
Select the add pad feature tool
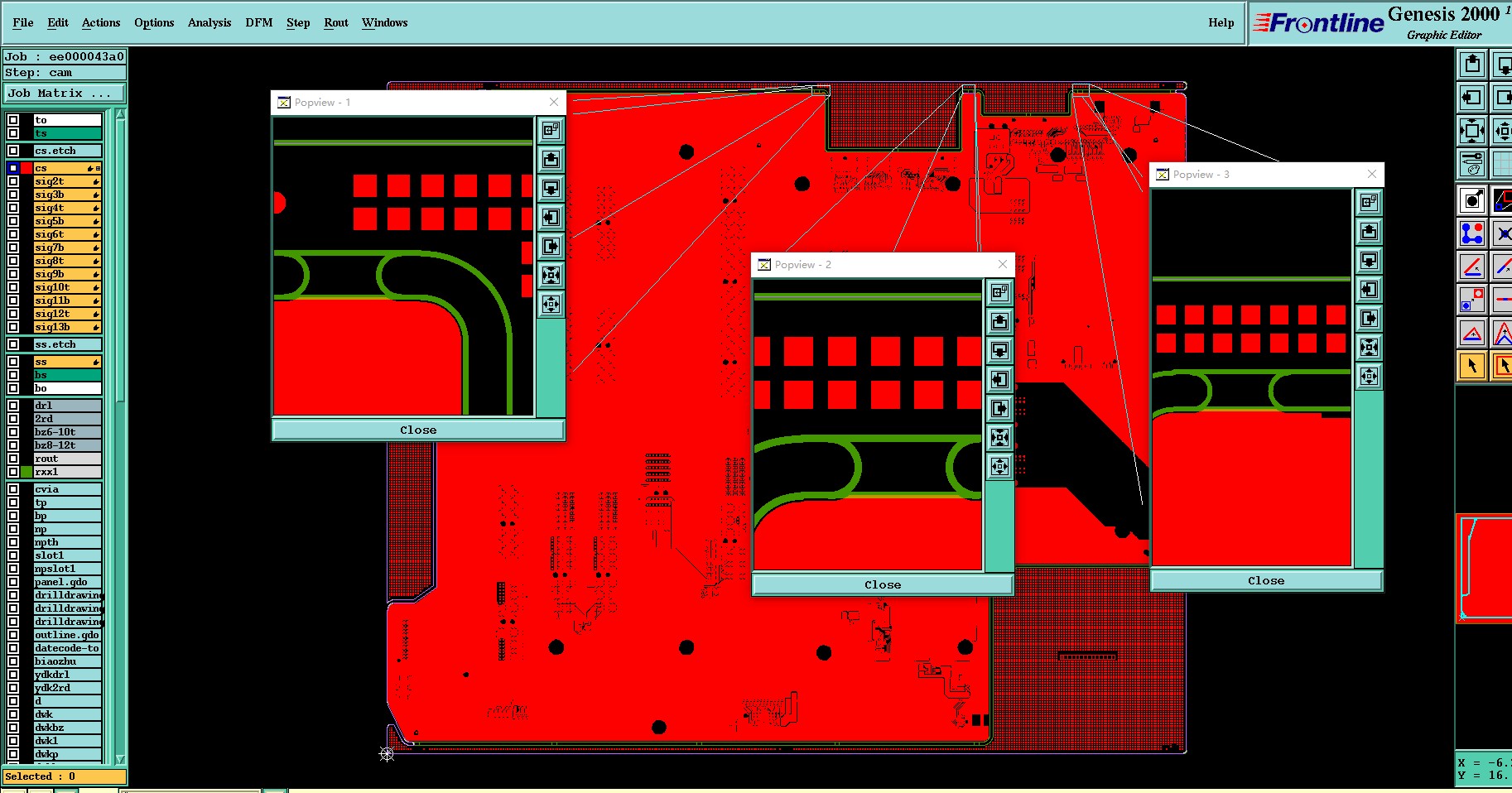[x=1471, y=200]
